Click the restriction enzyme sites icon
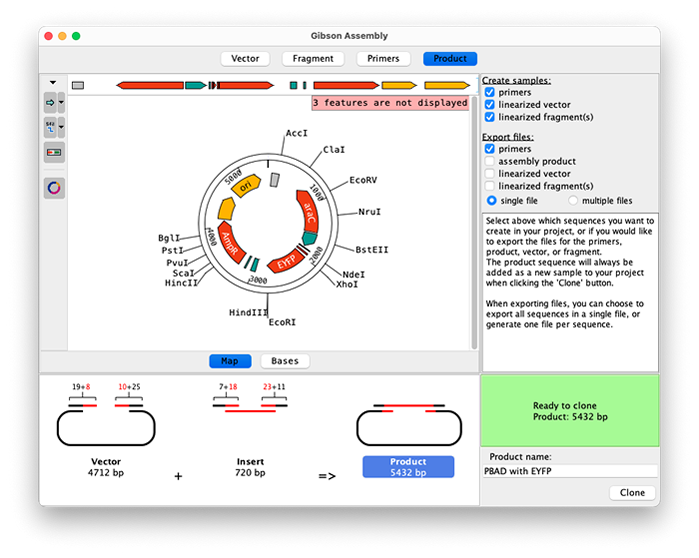Image resolution: width=699 pixels, height=558 pixels. point(51,127)
